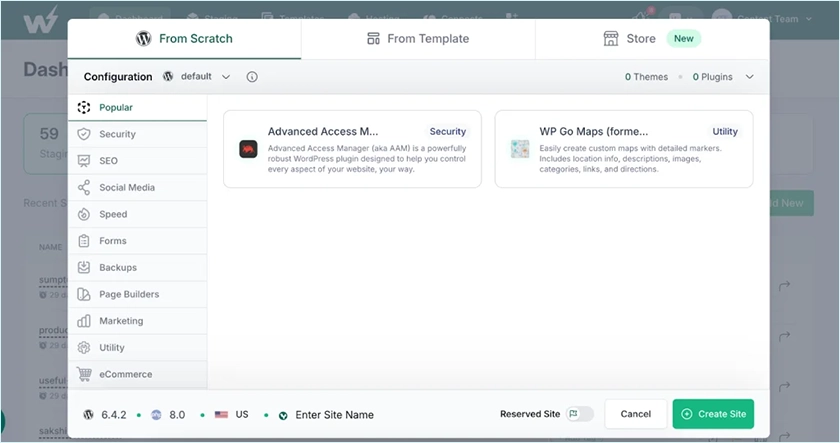Viewport: 840px width, 443px height.
Task: Switch to the From Template tab
Action: pos(417,39)
